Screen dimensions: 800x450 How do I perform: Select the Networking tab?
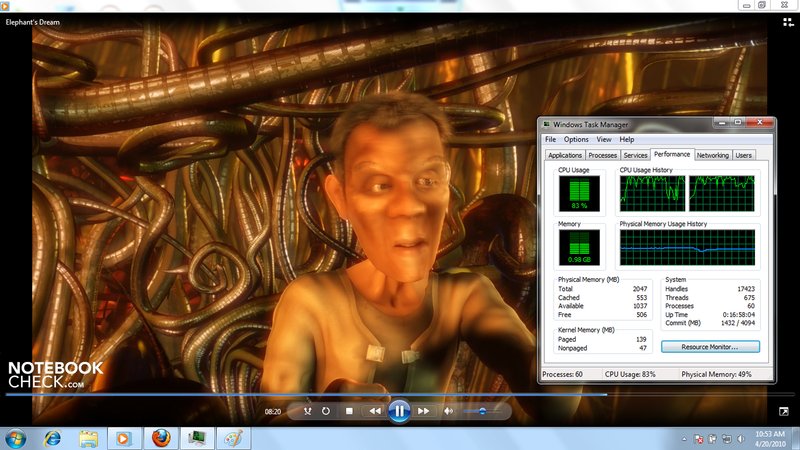click(712, 155)
